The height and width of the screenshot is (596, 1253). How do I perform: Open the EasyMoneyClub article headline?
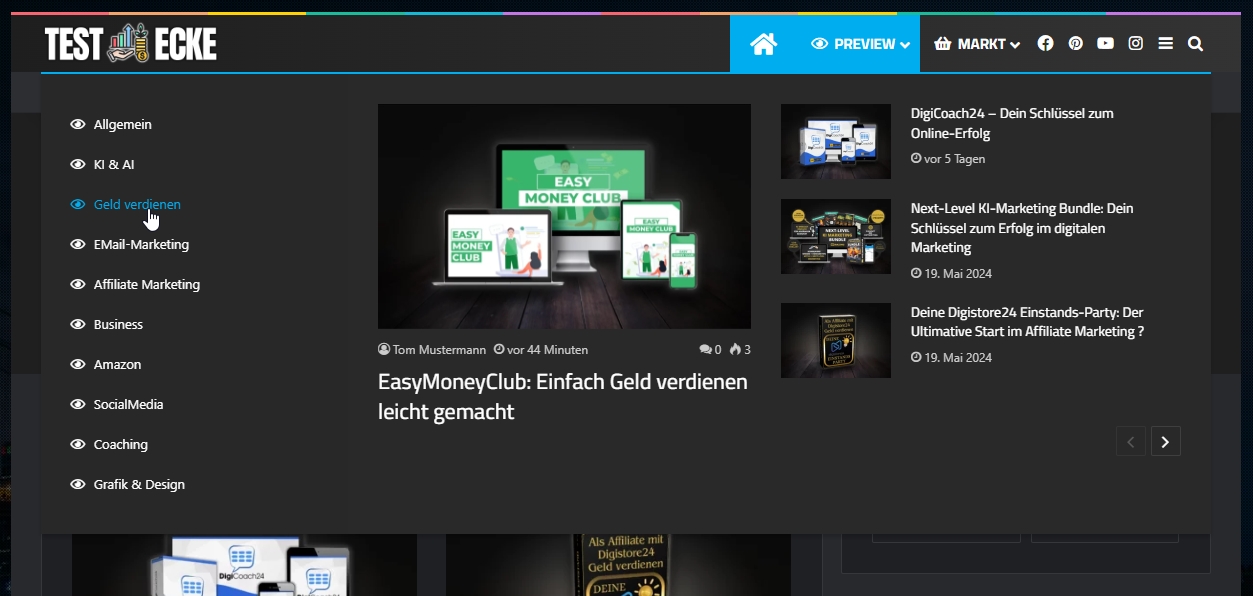(x=563, y=396)
